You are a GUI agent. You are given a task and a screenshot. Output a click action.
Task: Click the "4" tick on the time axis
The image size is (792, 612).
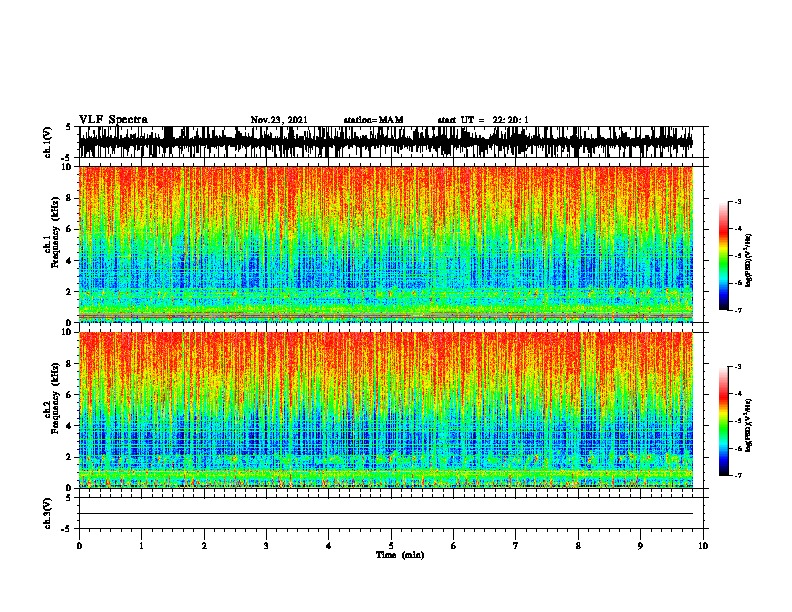tap(329, 546)
